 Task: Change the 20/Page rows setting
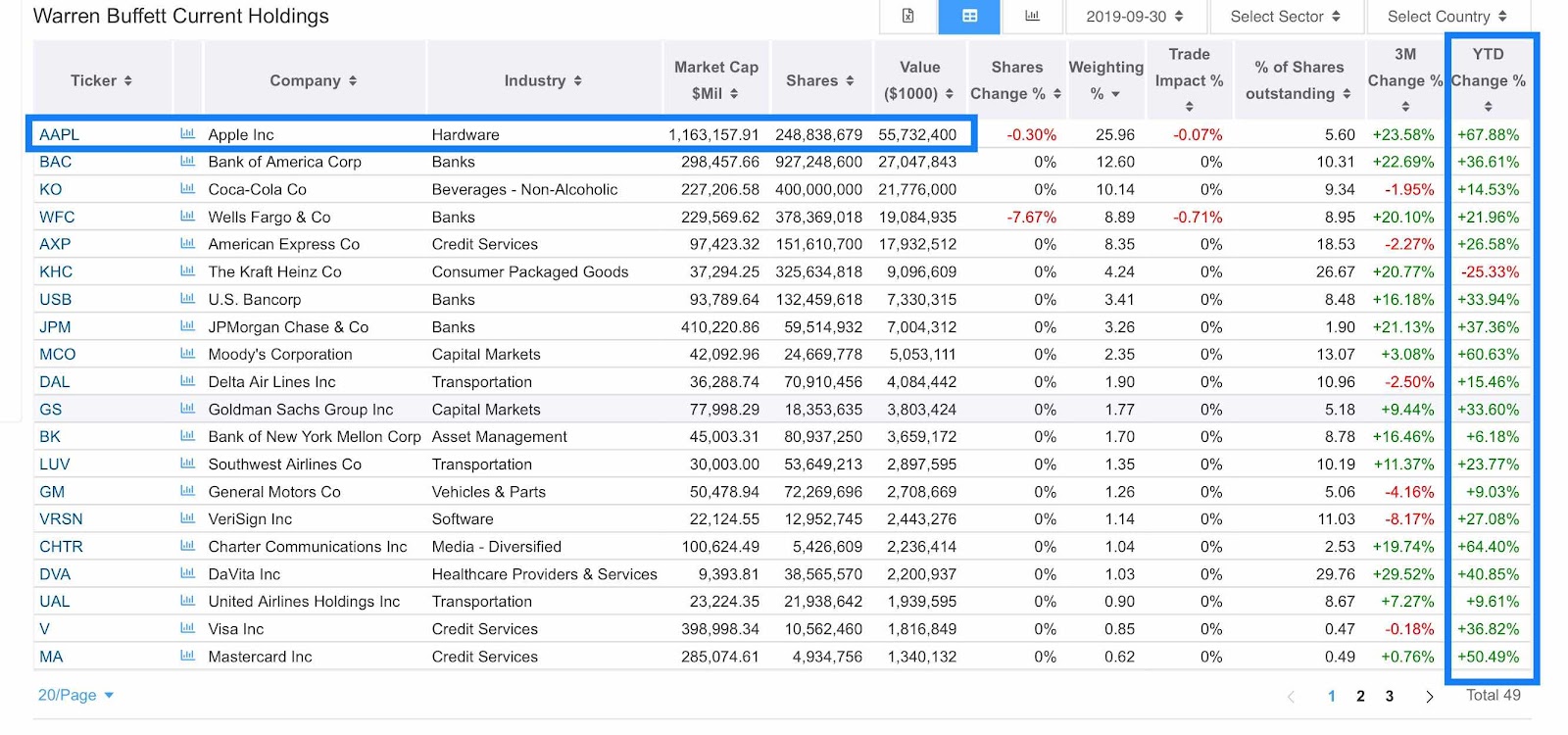pos(75,695)
